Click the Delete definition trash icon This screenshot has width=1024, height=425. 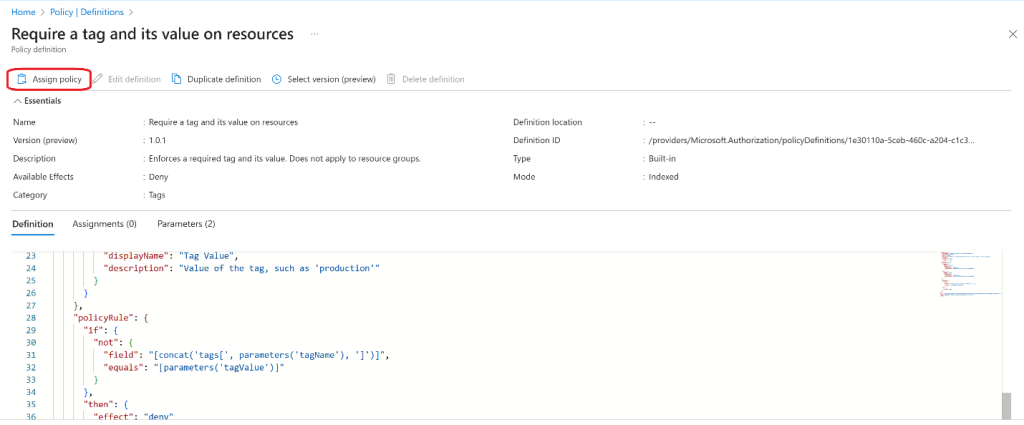click(x=391, y=79)
